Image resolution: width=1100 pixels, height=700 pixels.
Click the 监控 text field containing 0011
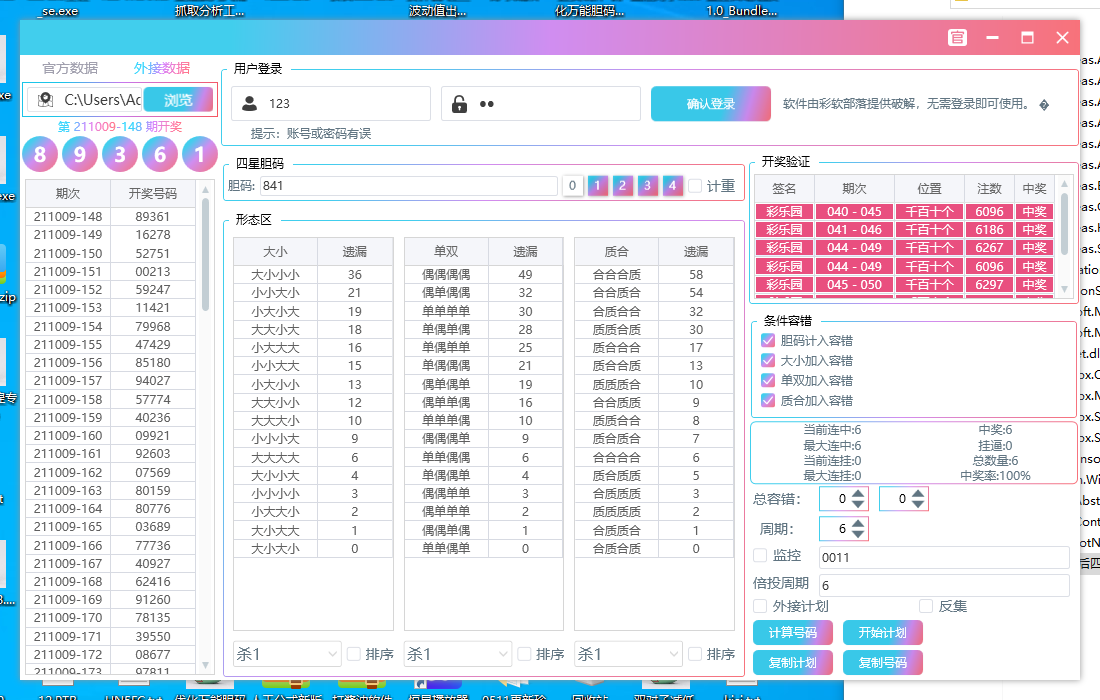tap(944, 557)
